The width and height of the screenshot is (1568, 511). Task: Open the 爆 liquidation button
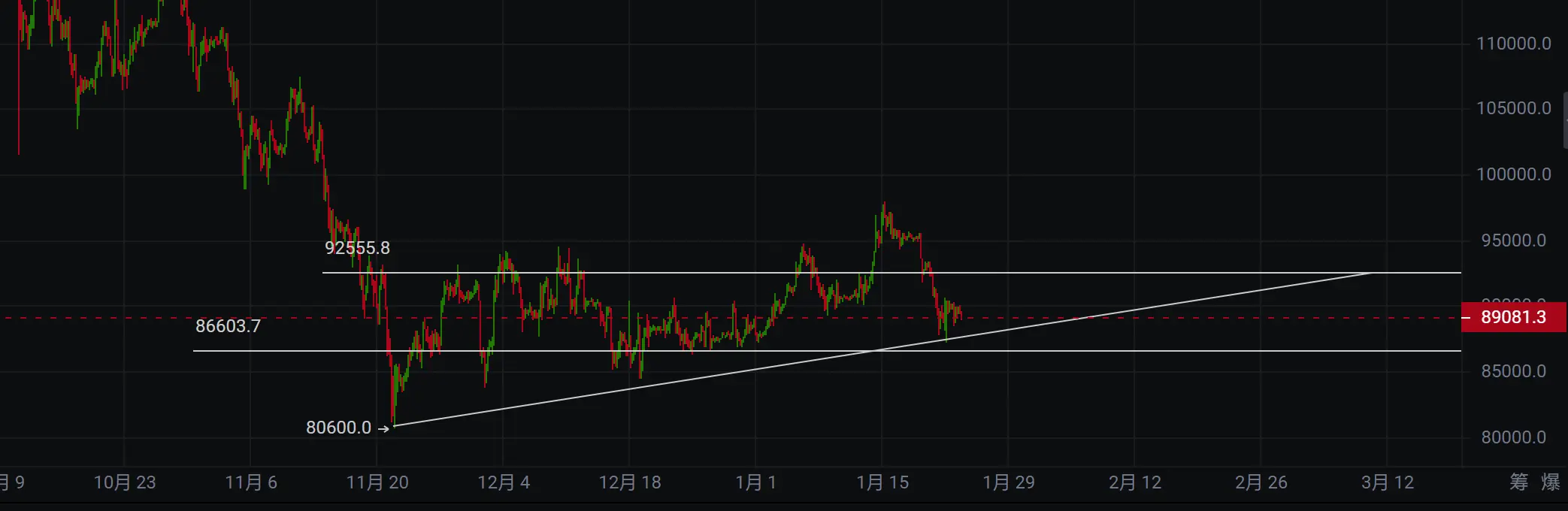point(1550,482)
